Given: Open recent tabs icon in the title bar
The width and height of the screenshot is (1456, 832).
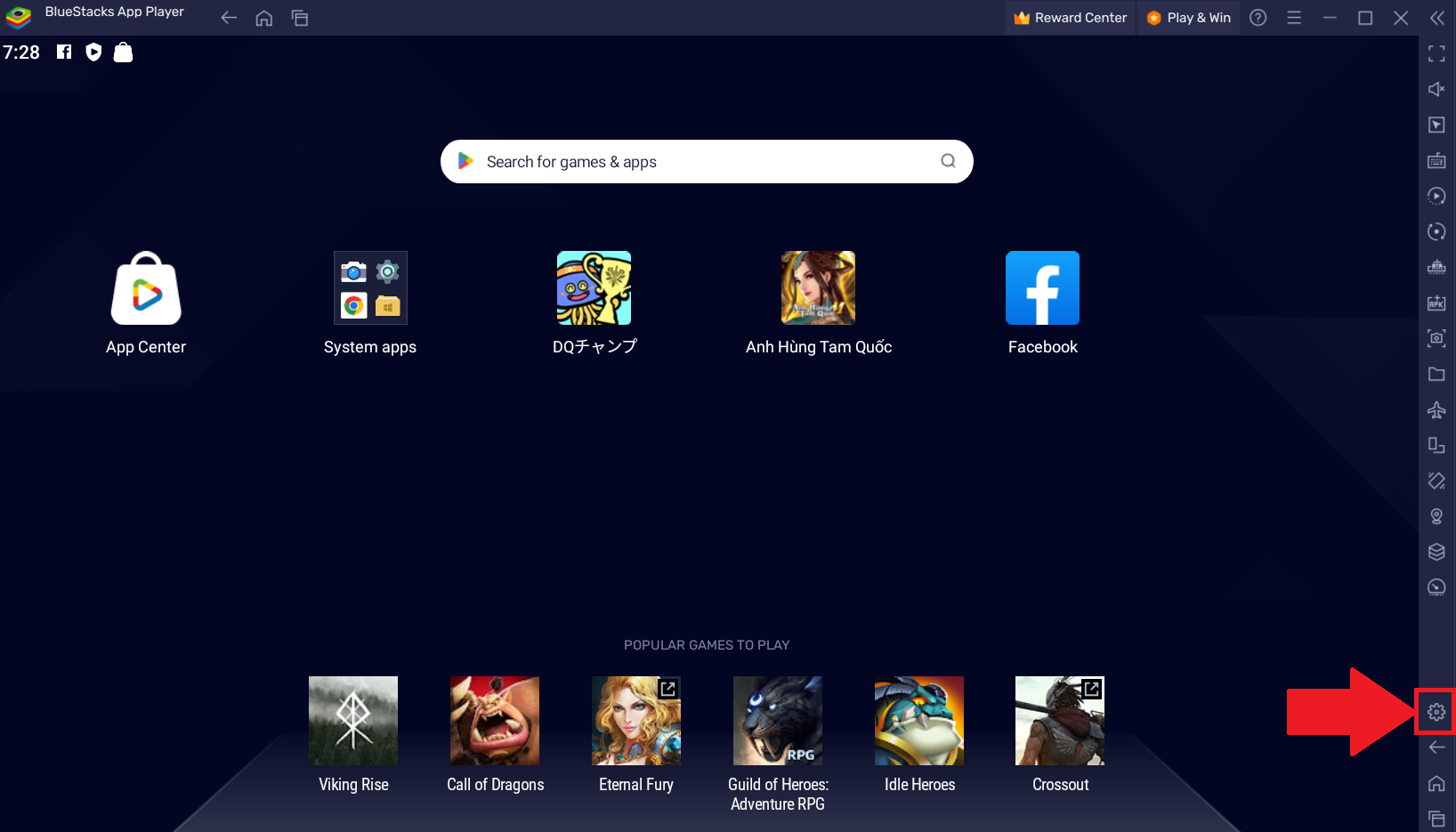Looking at the screenshot, I should point(300,18).
